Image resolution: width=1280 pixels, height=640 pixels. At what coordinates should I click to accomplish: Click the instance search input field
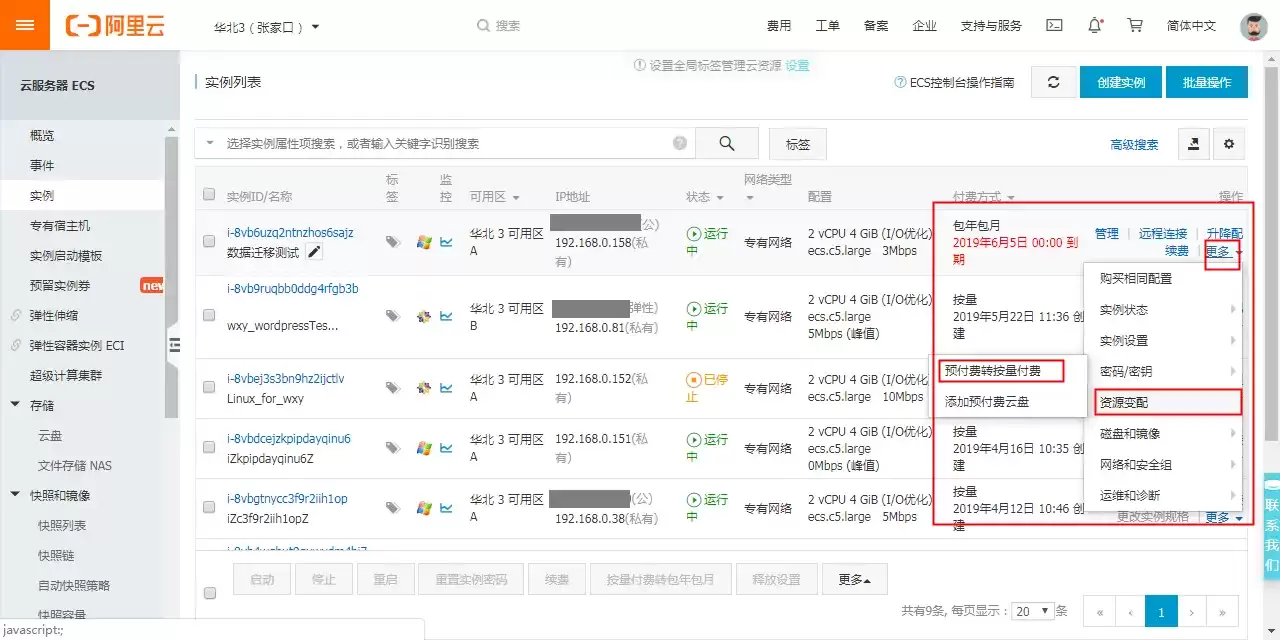click(445, 143)
